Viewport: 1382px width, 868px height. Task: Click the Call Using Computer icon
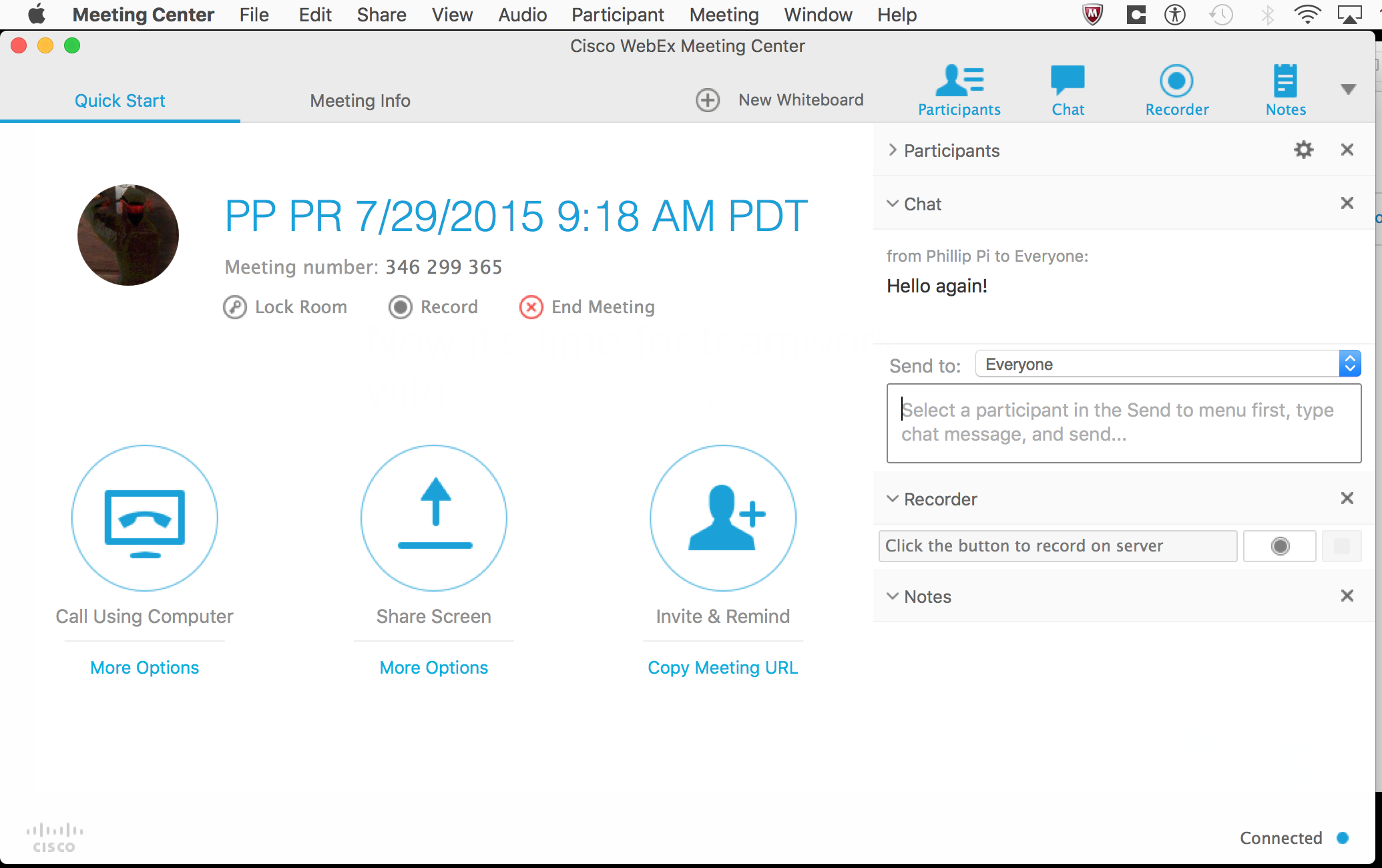[145, 518]
